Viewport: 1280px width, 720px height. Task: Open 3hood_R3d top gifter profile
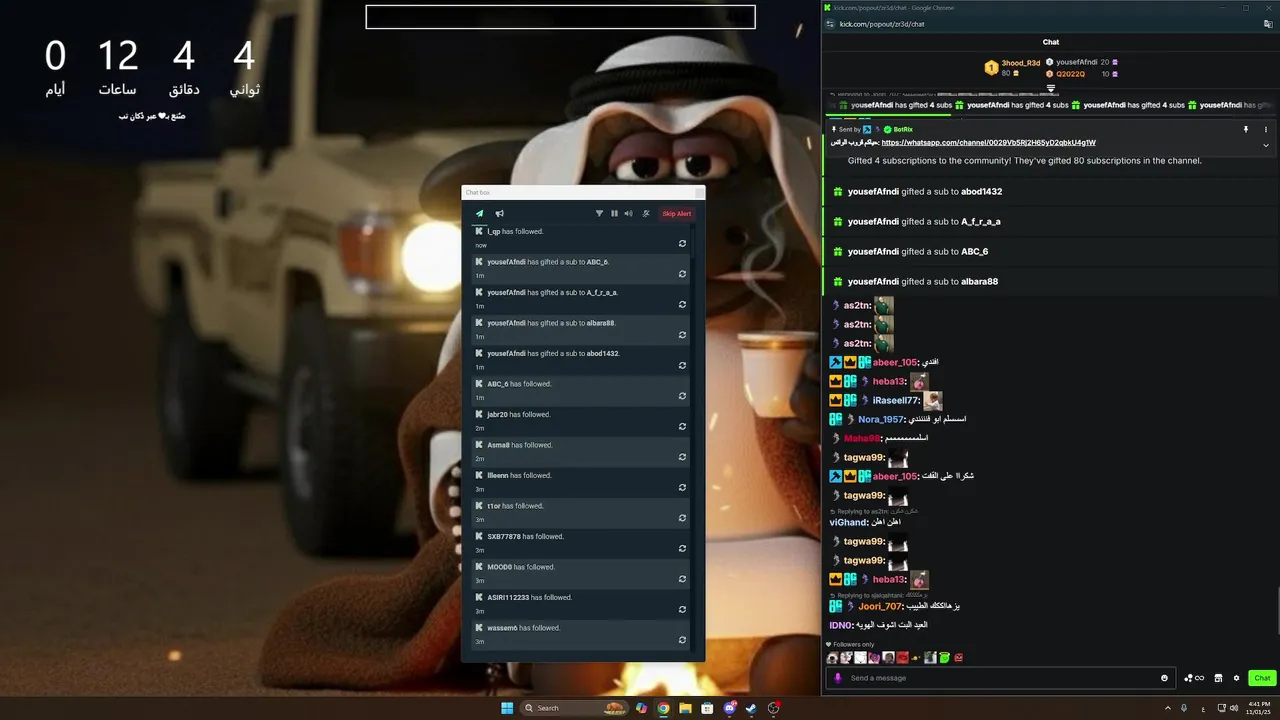[1021, 63]
